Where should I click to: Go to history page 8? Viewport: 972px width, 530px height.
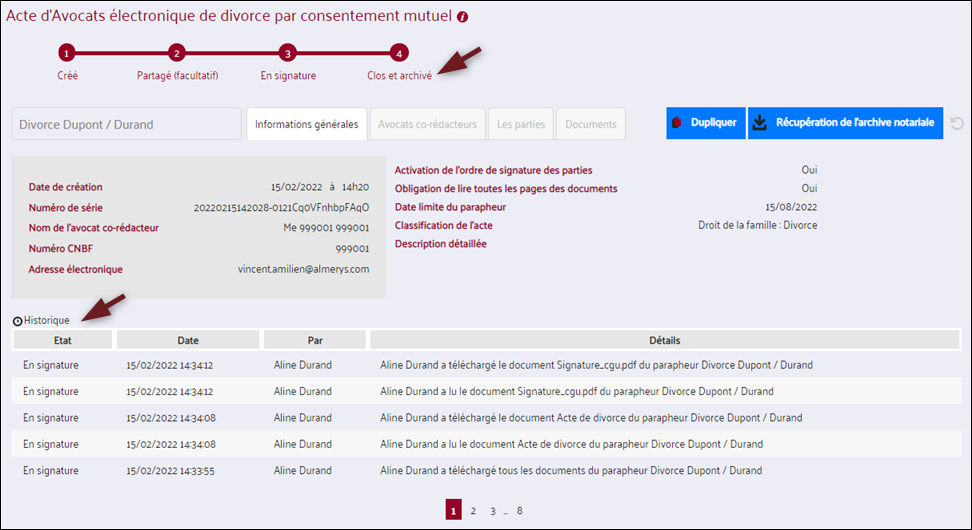coord(519,511)
